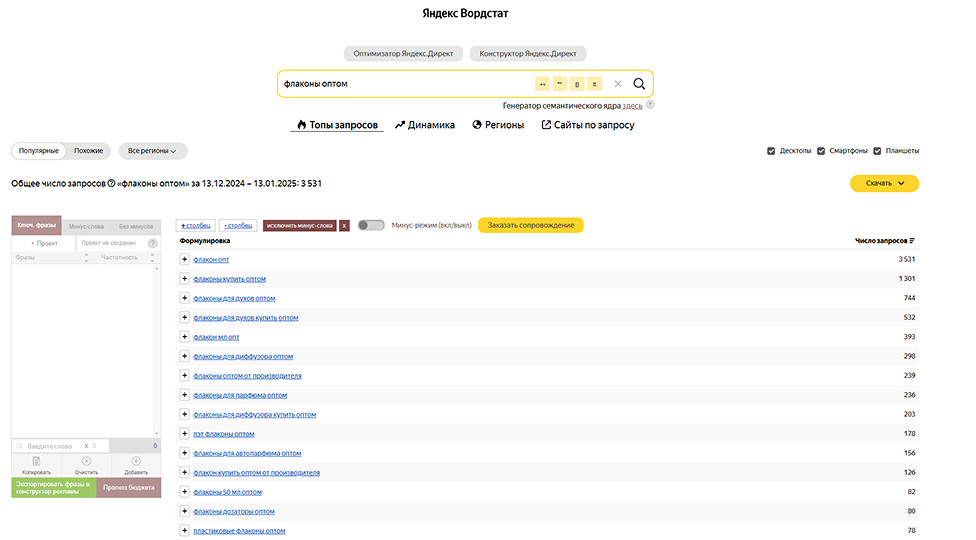Click plus icon beside 'флаконы дозаторы оптом'
Viewport: 976px width, 540px height.
[x=184, y=511]
